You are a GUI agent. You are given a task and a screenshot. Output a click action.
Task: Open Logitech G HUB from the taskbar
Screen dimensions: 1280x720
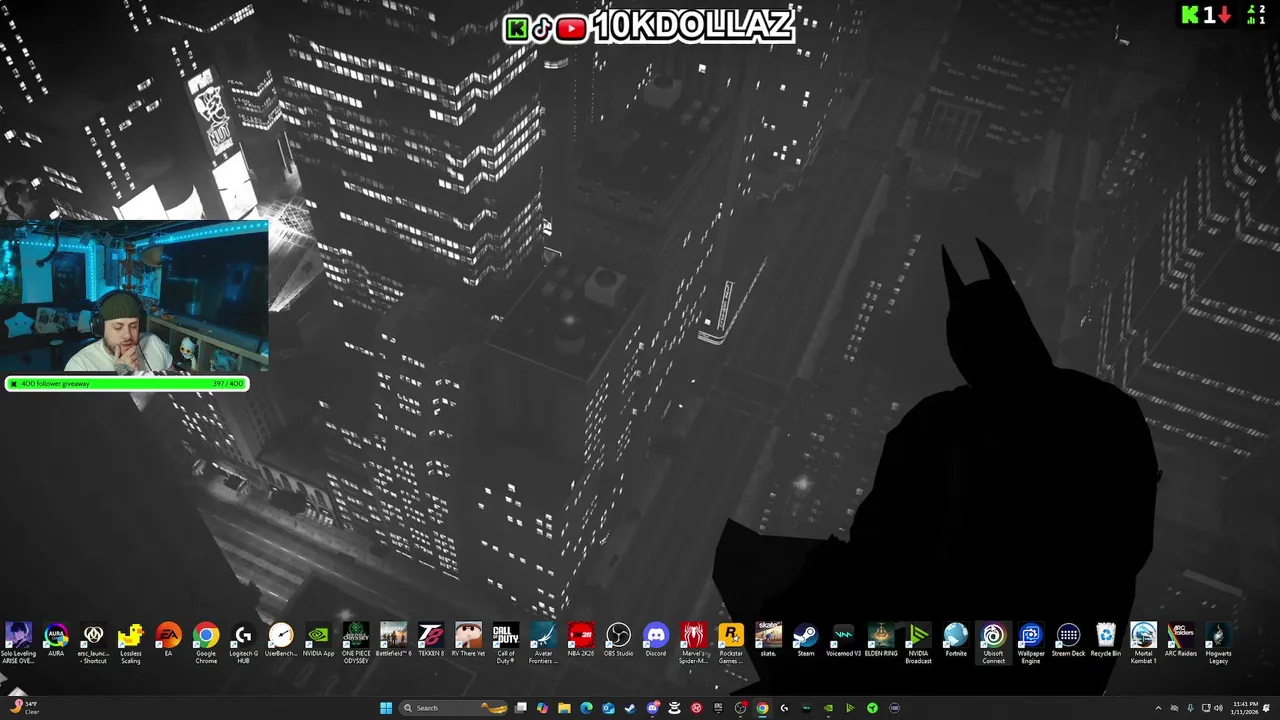tap(784, 708)
